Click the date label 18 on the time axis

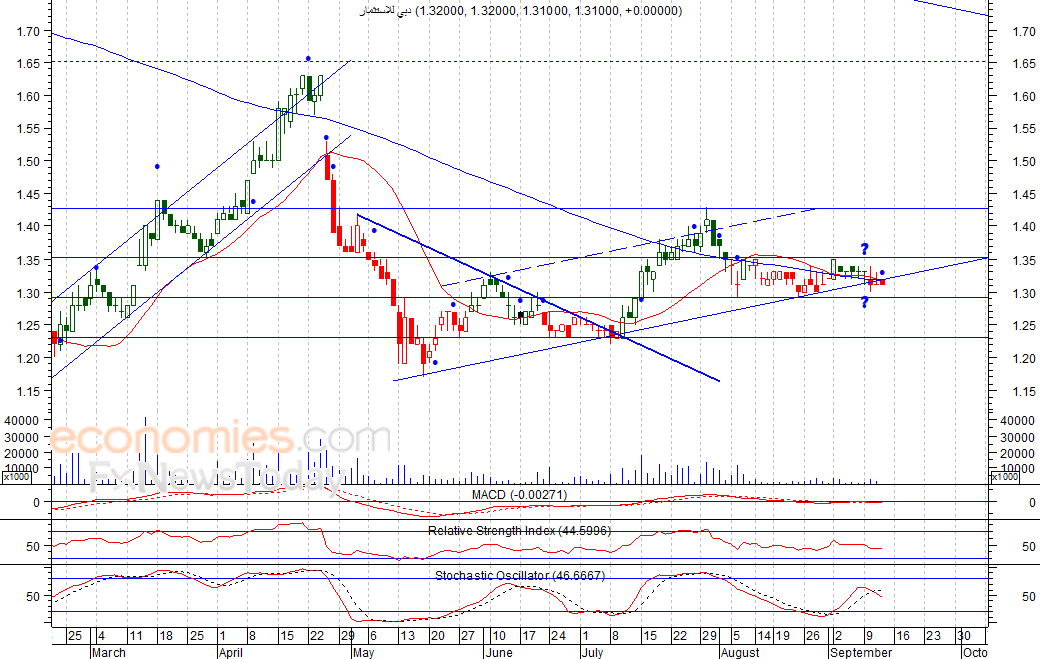coord(165,636)
